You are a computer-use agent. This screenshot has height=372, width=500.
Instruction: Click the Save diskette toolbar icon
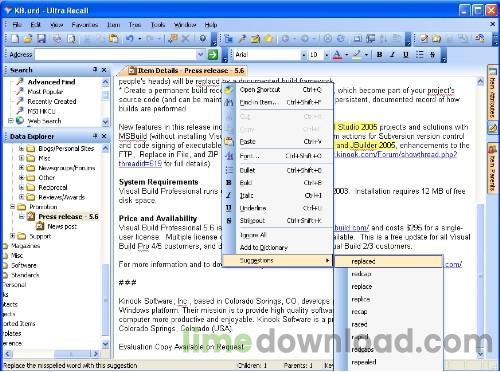pos(41,39)
